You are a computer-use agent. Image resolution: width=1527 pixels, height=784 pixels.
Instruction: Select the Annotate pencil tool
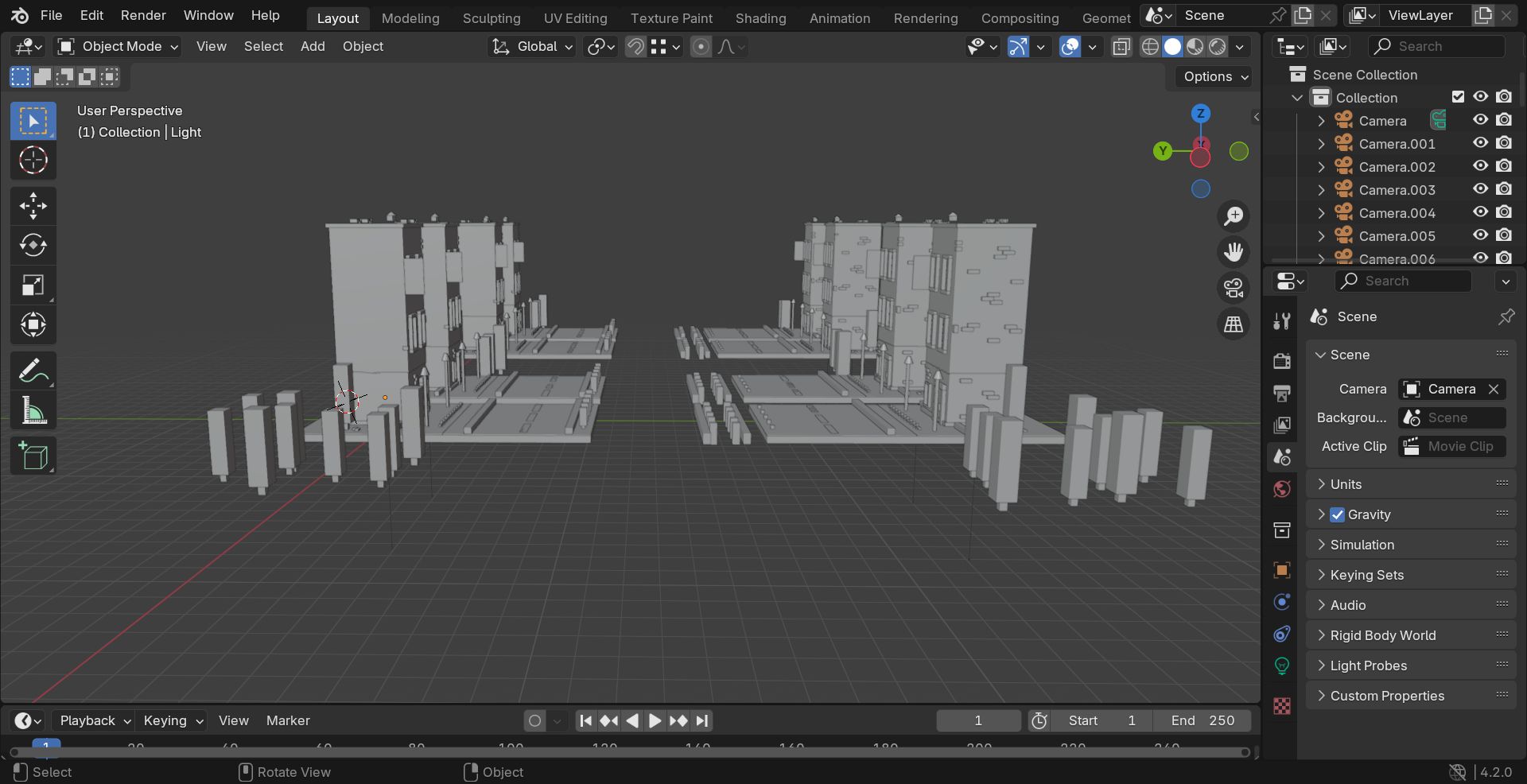coord(33,371)
